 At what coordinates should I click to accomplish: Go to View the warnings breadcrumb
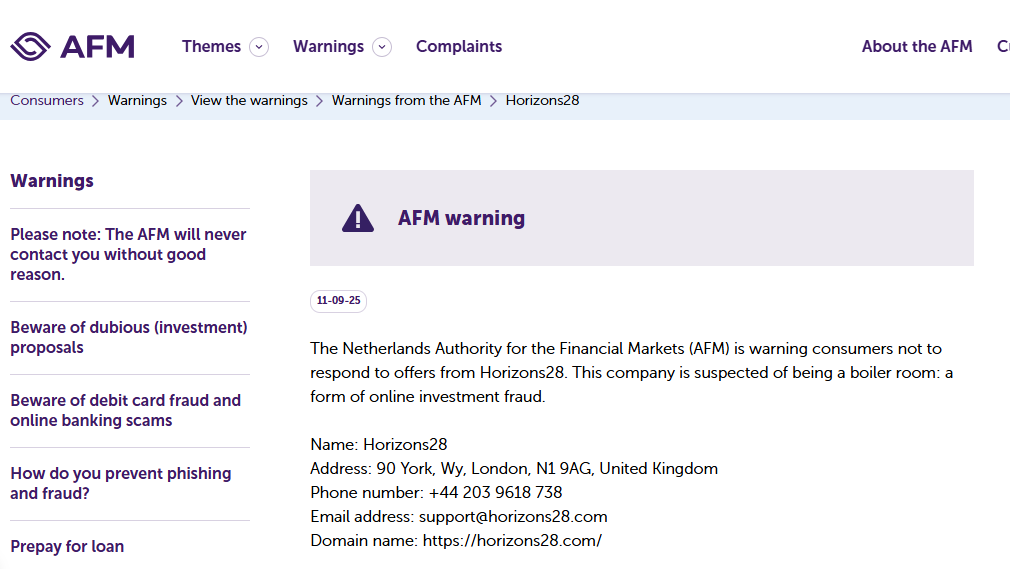pos(249,101)
